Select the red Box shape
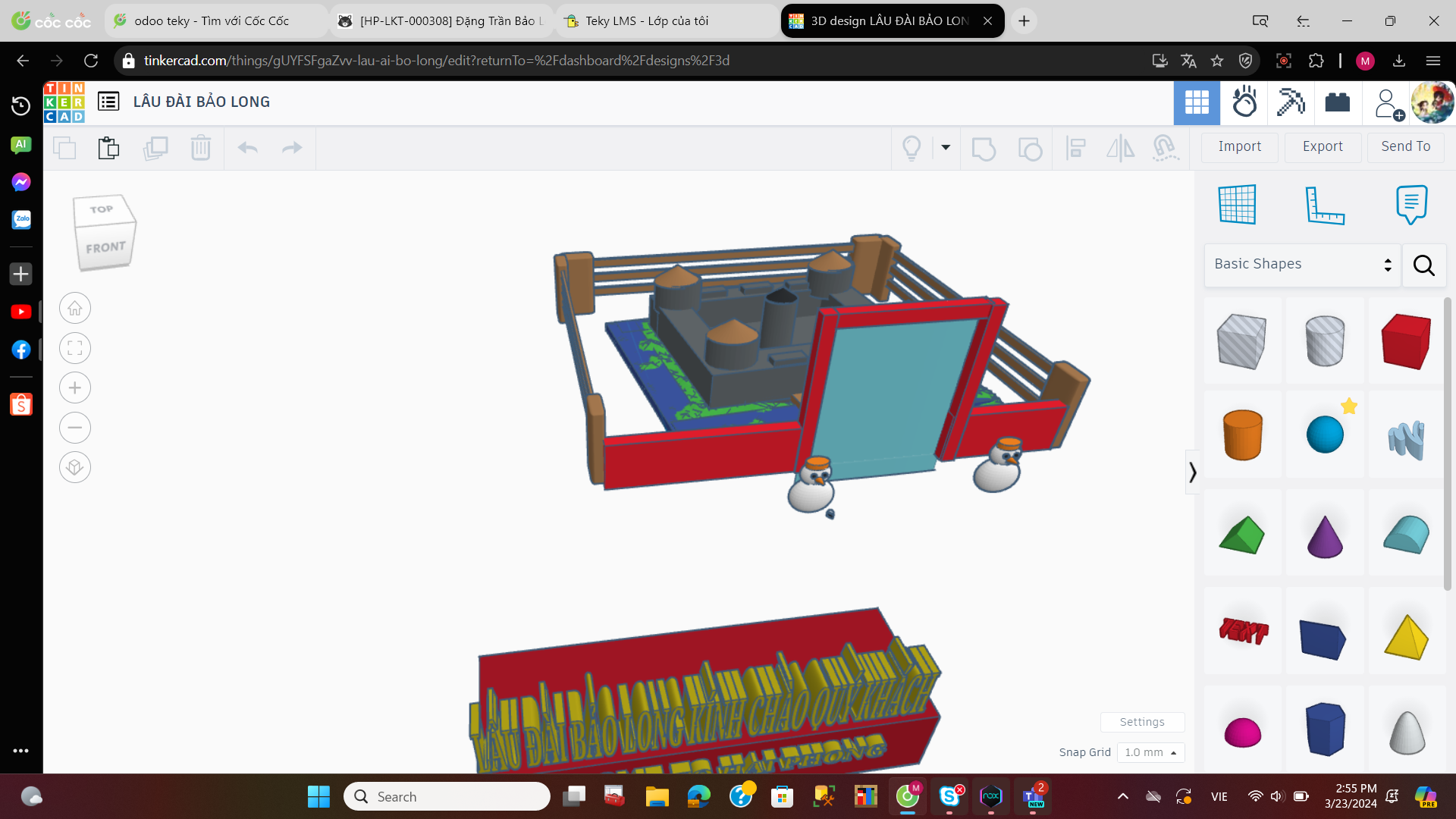Image resolution: width=1456 pixels, height=819 pixels. point(1406,341)
